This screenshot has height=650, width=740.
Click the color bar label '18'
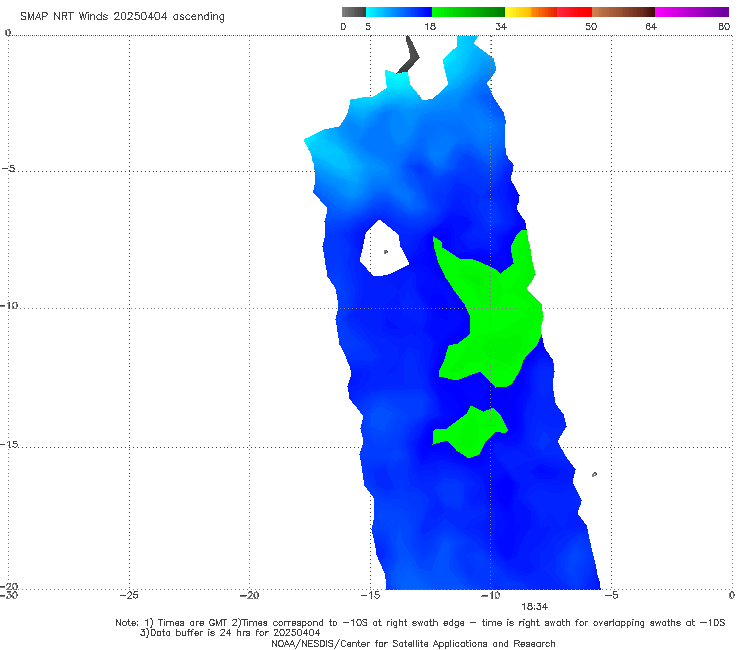430,26
